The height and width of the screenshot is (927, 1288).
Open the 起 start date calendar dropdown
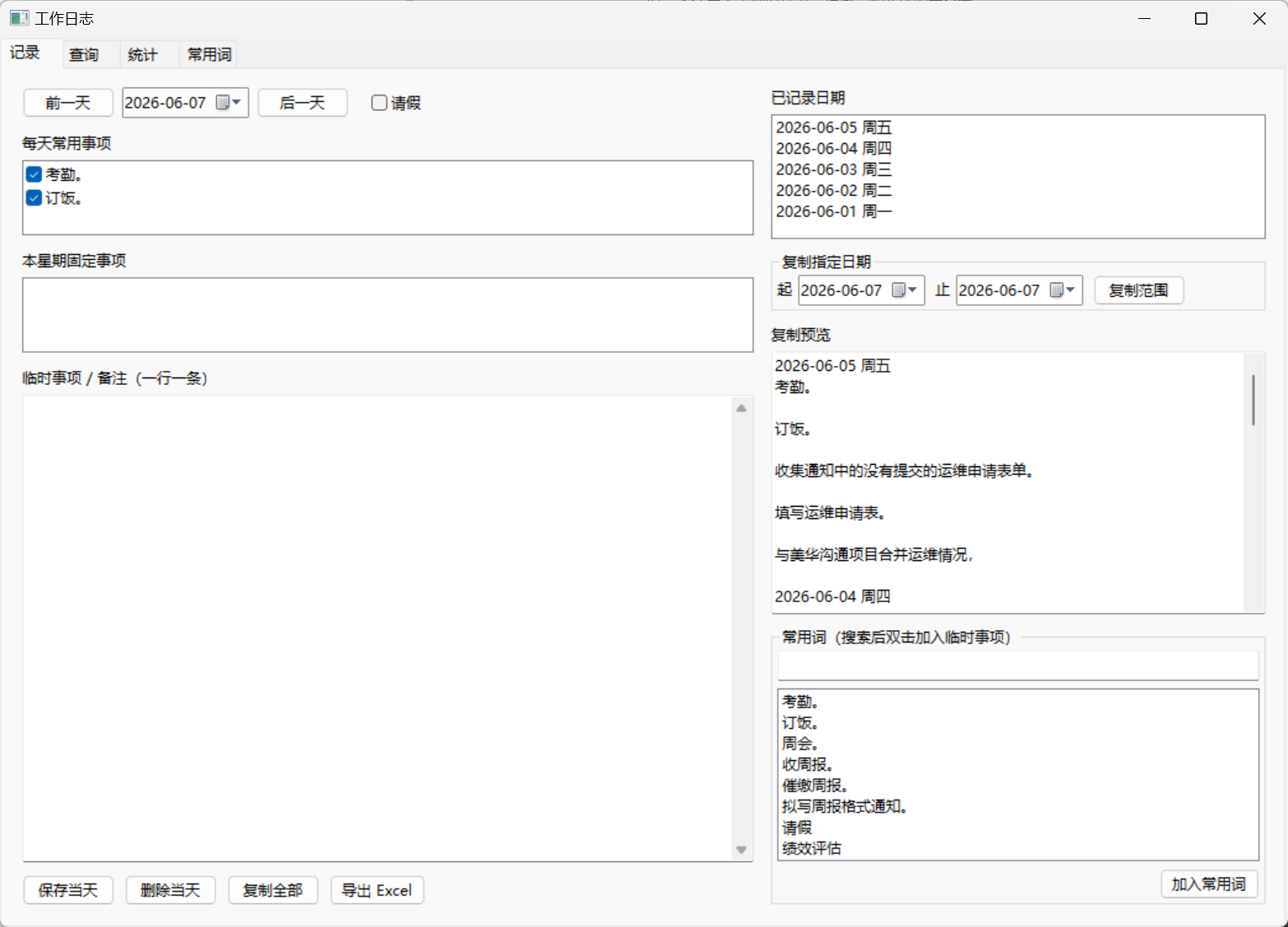(x=905, y=290)
